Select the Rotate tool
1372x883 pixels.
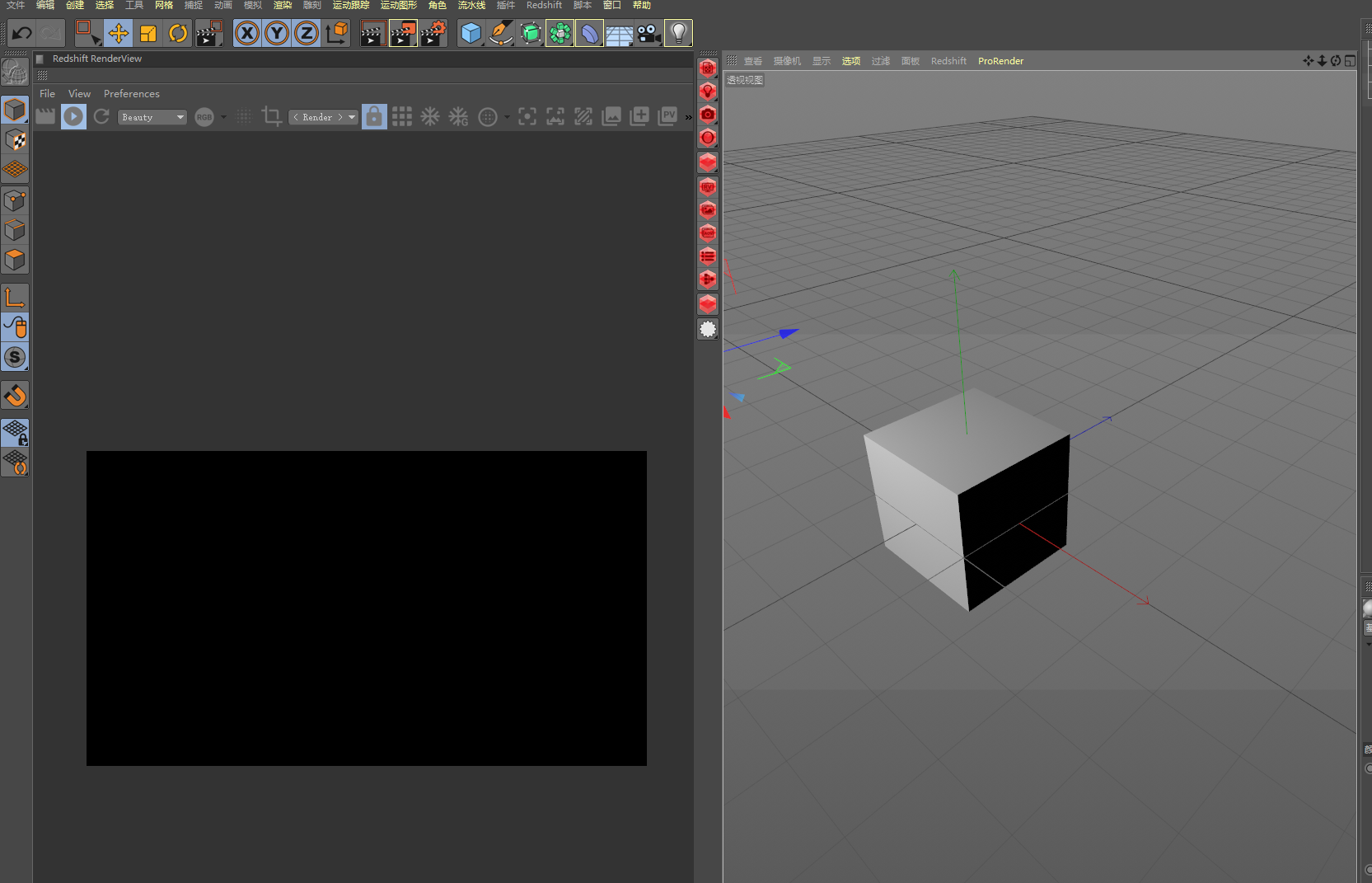178,33
